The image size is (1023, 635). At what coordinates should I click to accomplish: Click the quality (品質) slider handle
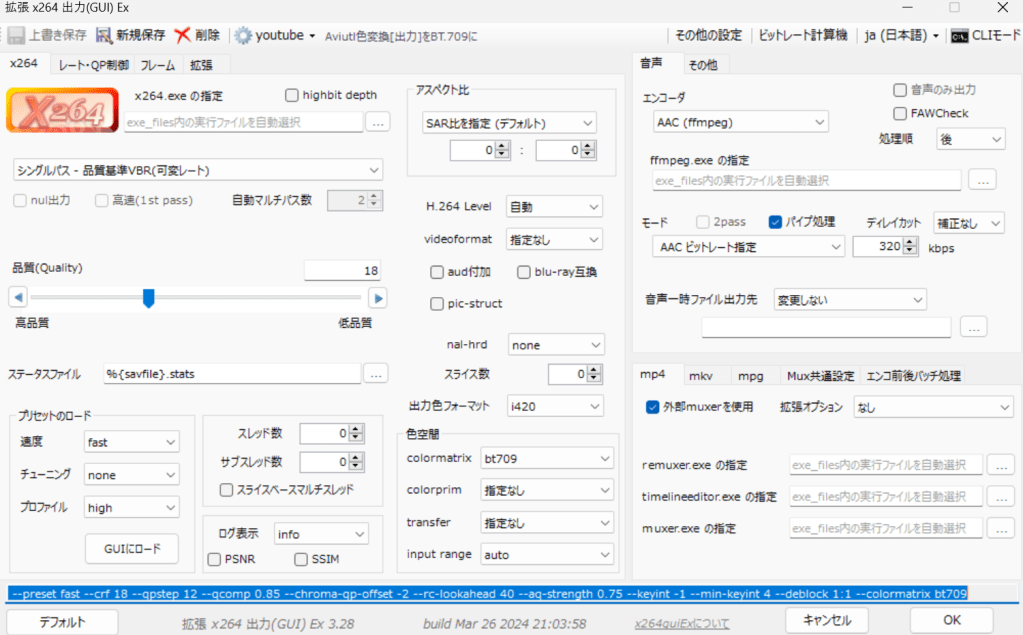tap(148, 297)
